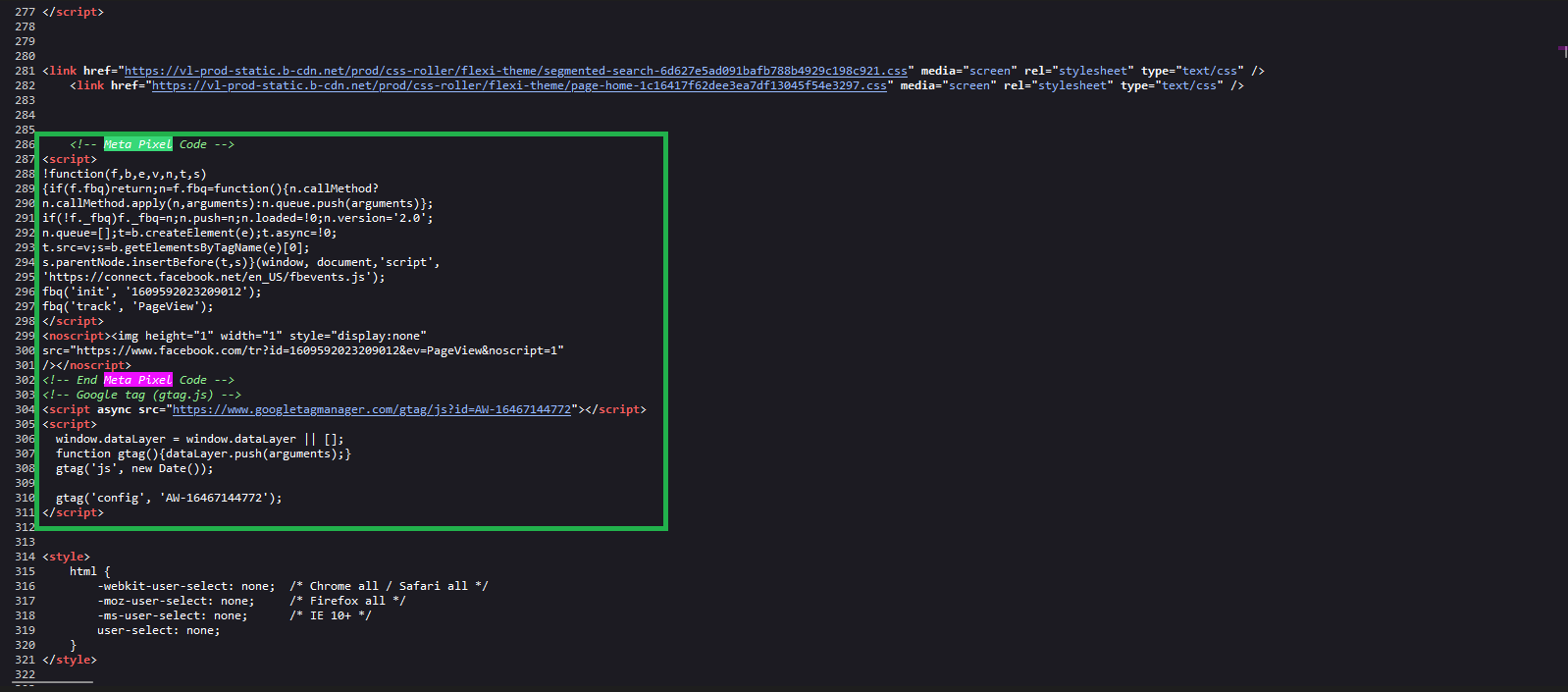This screenshot has width=1568, height=692.
Task: Open the segmented-search CSS stylesheet link
Action: (515, 71)
